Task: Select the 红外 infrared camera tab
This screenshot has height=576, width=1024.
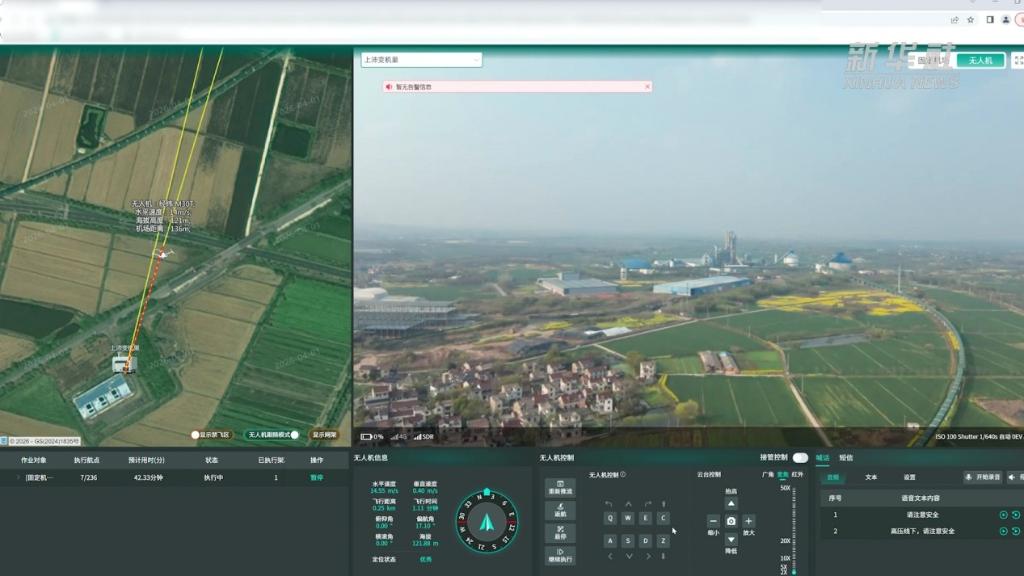Action: [x=797, y=475]
